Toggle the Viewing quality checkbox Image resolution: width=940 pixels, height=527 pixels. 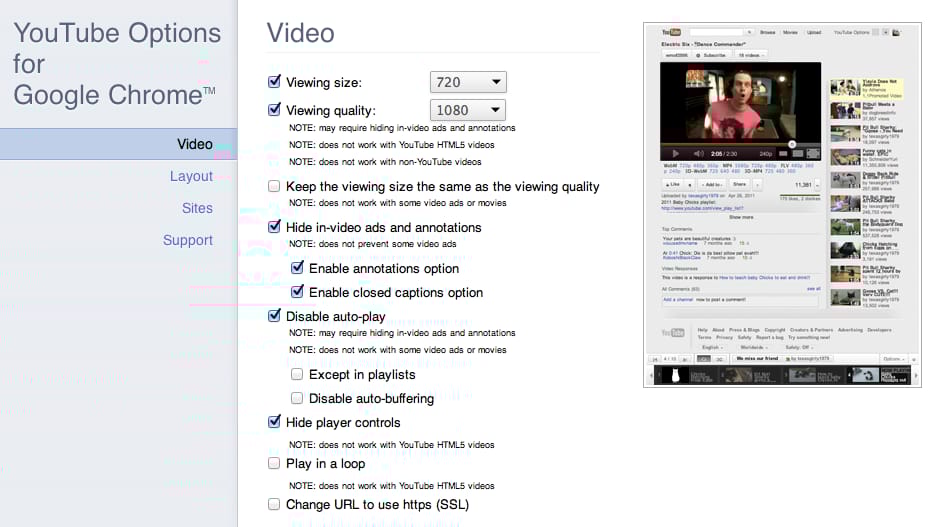pyautogui.click(x=274, y=110)
